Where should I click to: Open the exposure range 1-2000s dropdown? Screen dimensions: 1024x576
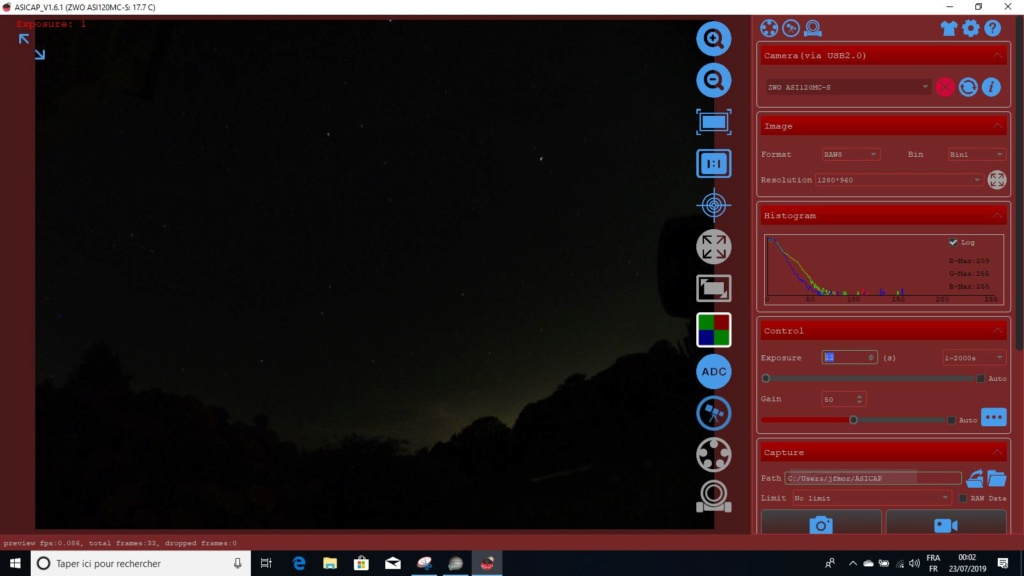click(x=974, y=357)
